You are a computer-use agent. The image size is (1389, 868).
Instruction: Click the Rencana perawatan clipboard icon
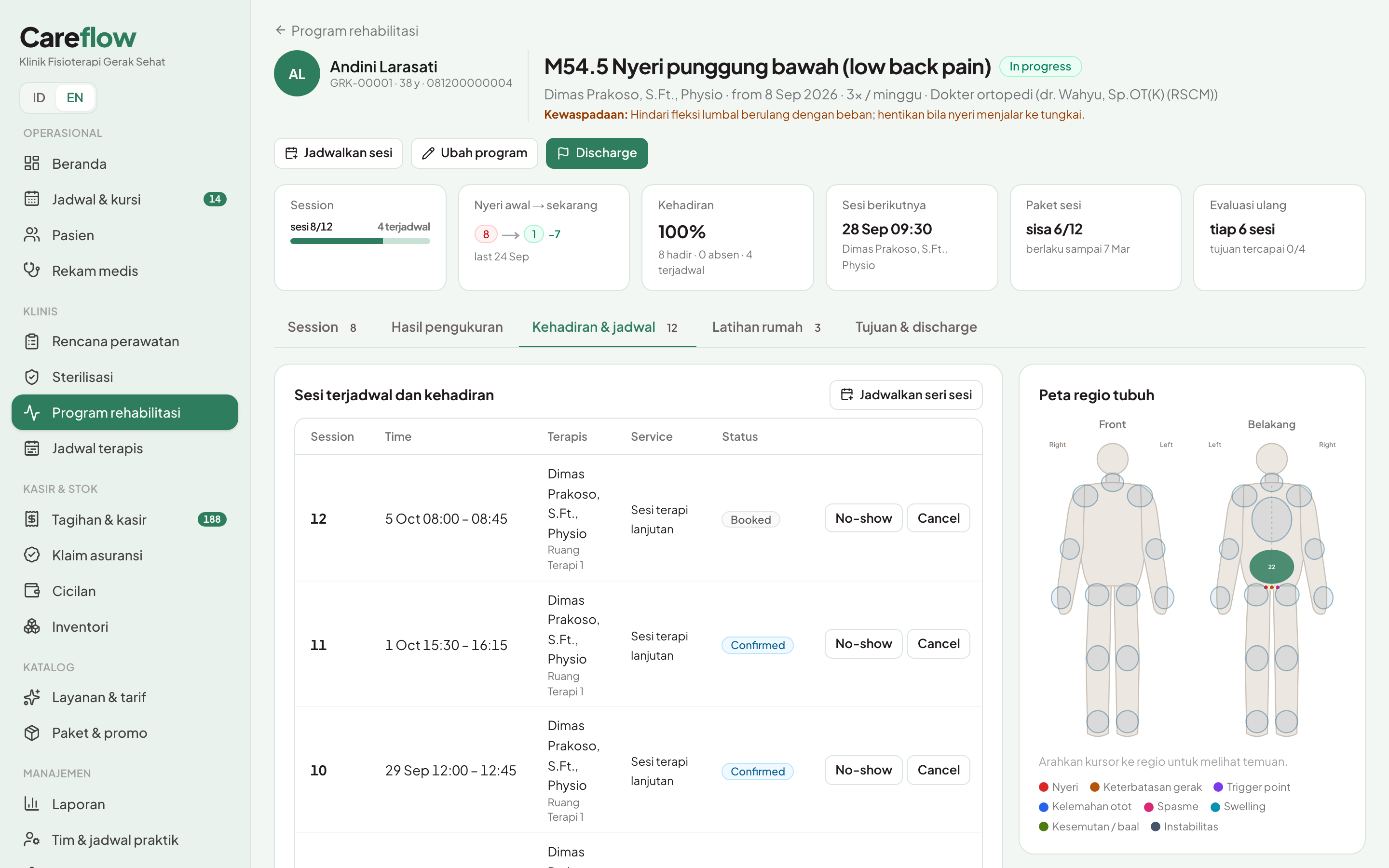click(31, 341)
